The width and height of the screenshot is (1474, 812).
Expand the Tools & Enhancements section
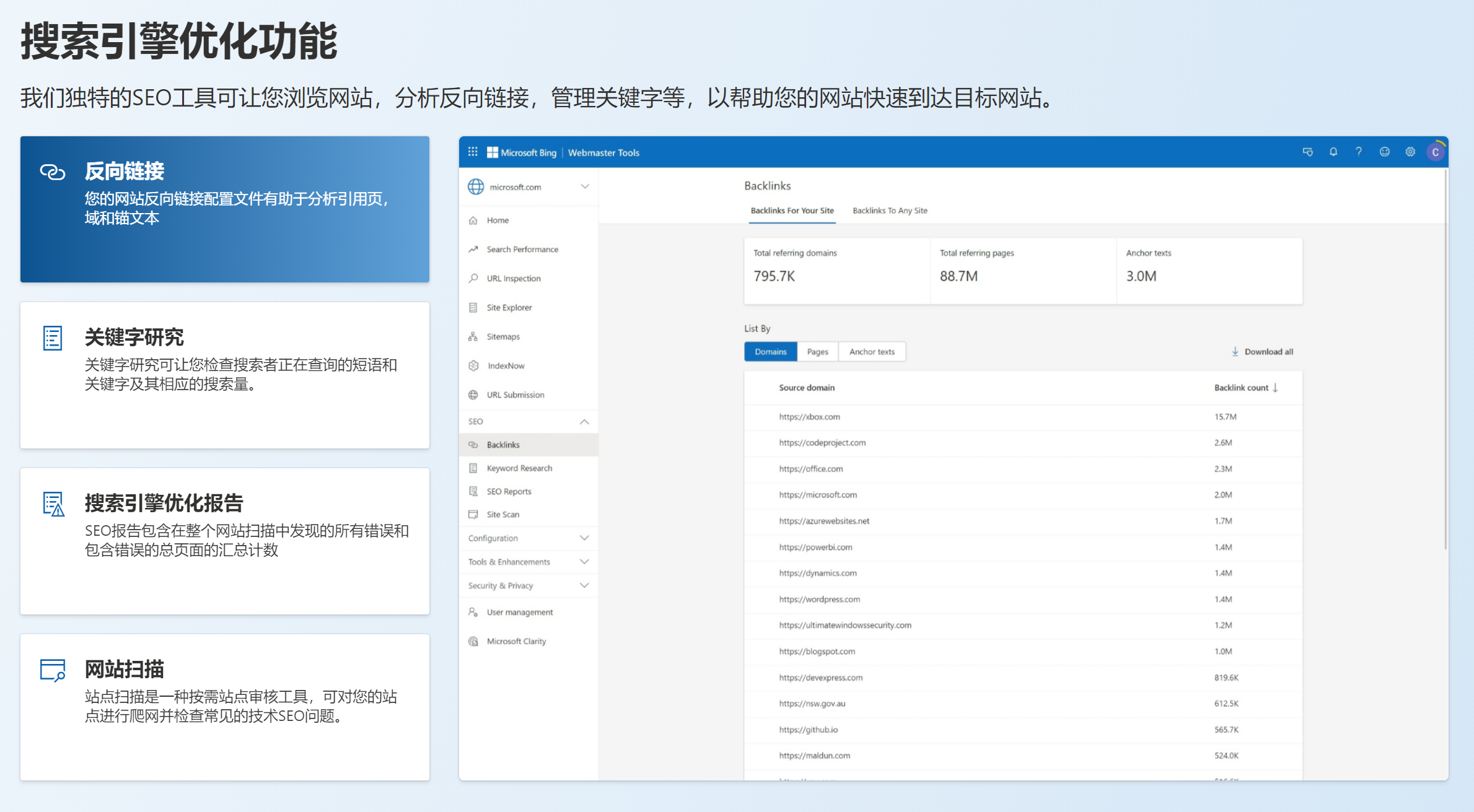pyautogui.click(x=529, y=562)
